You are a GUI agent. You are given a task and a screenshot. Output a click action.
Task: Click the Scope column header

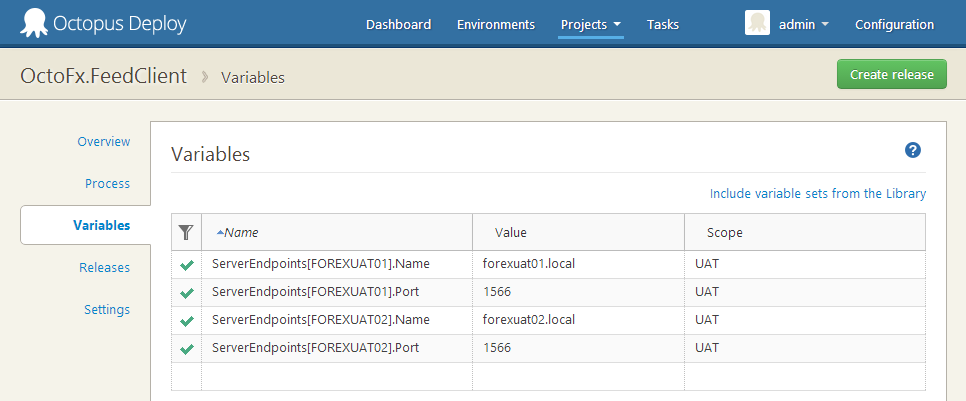click(805, 232)
